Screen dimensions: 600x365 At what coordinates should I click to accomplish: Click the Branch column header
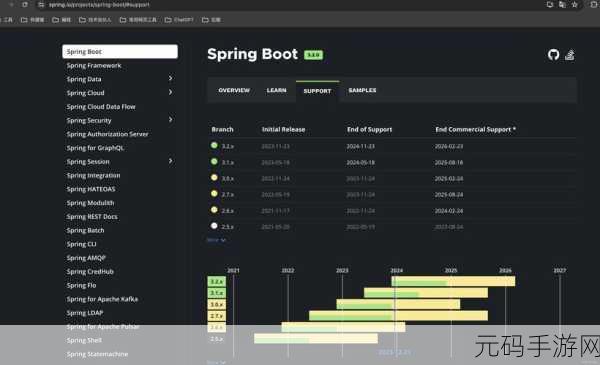click(x=222, y=130)
